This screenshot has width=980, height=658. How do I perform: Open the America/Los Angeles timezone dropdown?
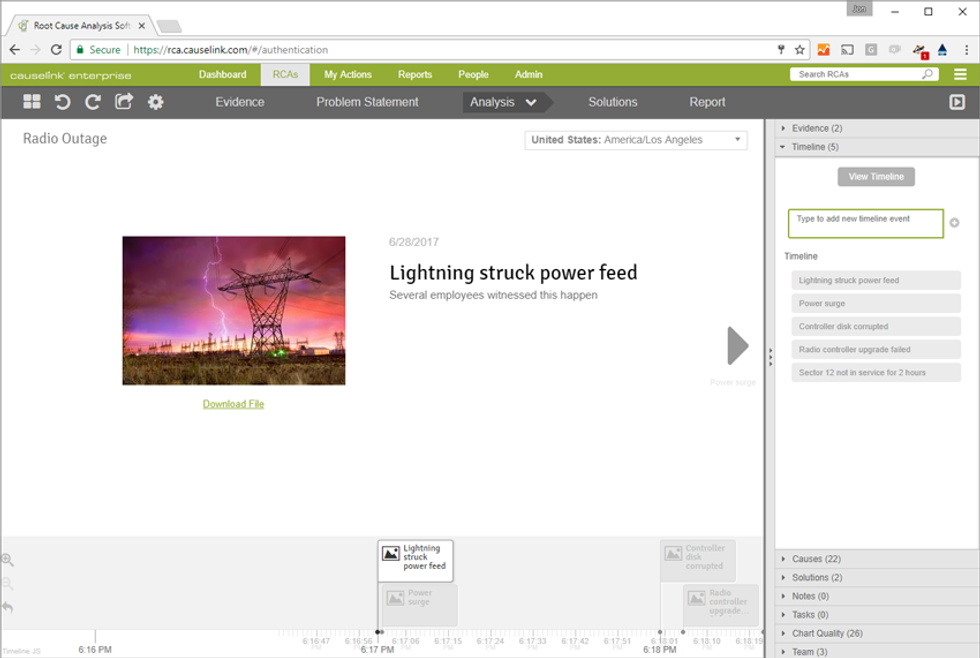(636, 140)
